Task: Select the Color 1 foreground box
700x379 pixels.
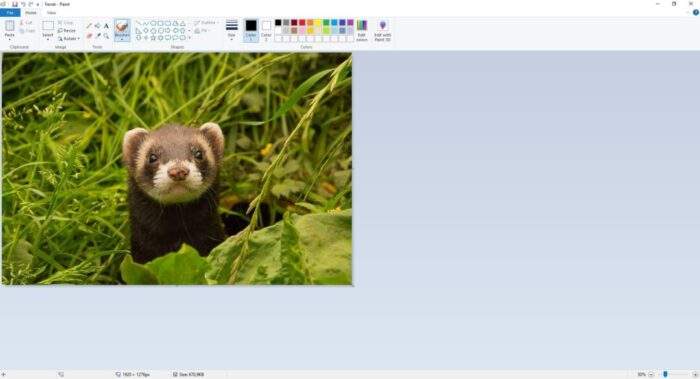Action: 251,30
